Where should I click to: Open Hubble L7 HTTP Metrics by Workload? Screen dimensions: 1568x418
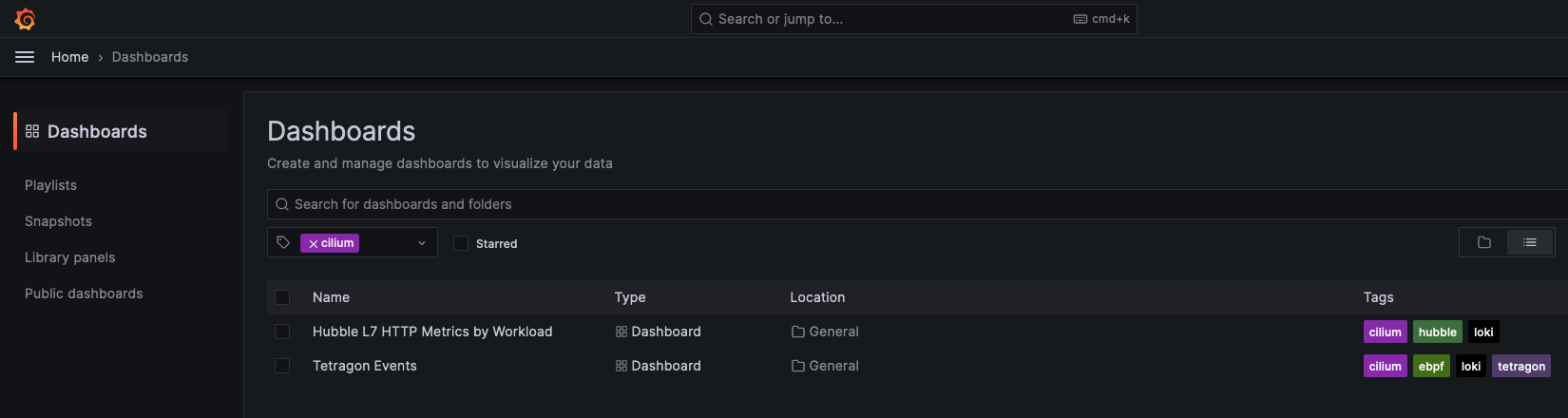point(432,332)
